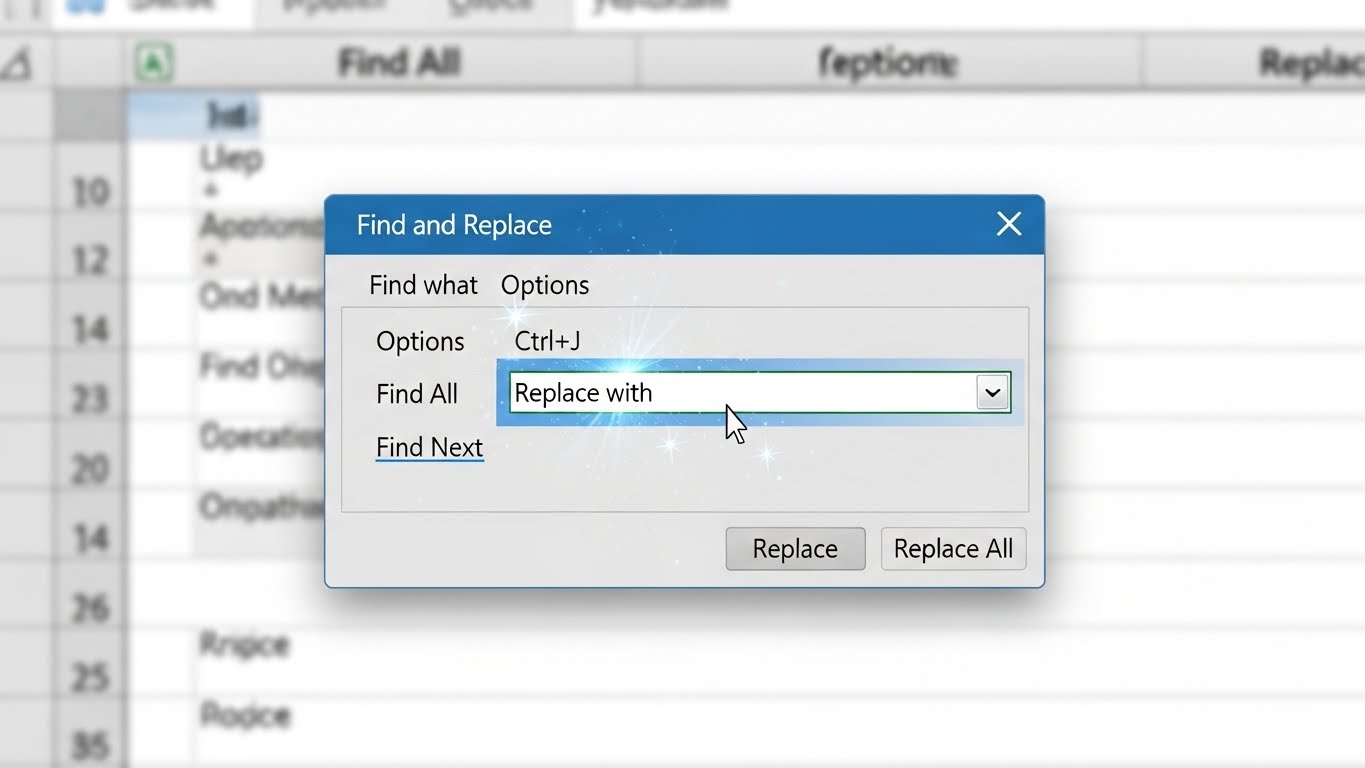Select row header 35
1365x768 pixels.
[x=90, y=745]
